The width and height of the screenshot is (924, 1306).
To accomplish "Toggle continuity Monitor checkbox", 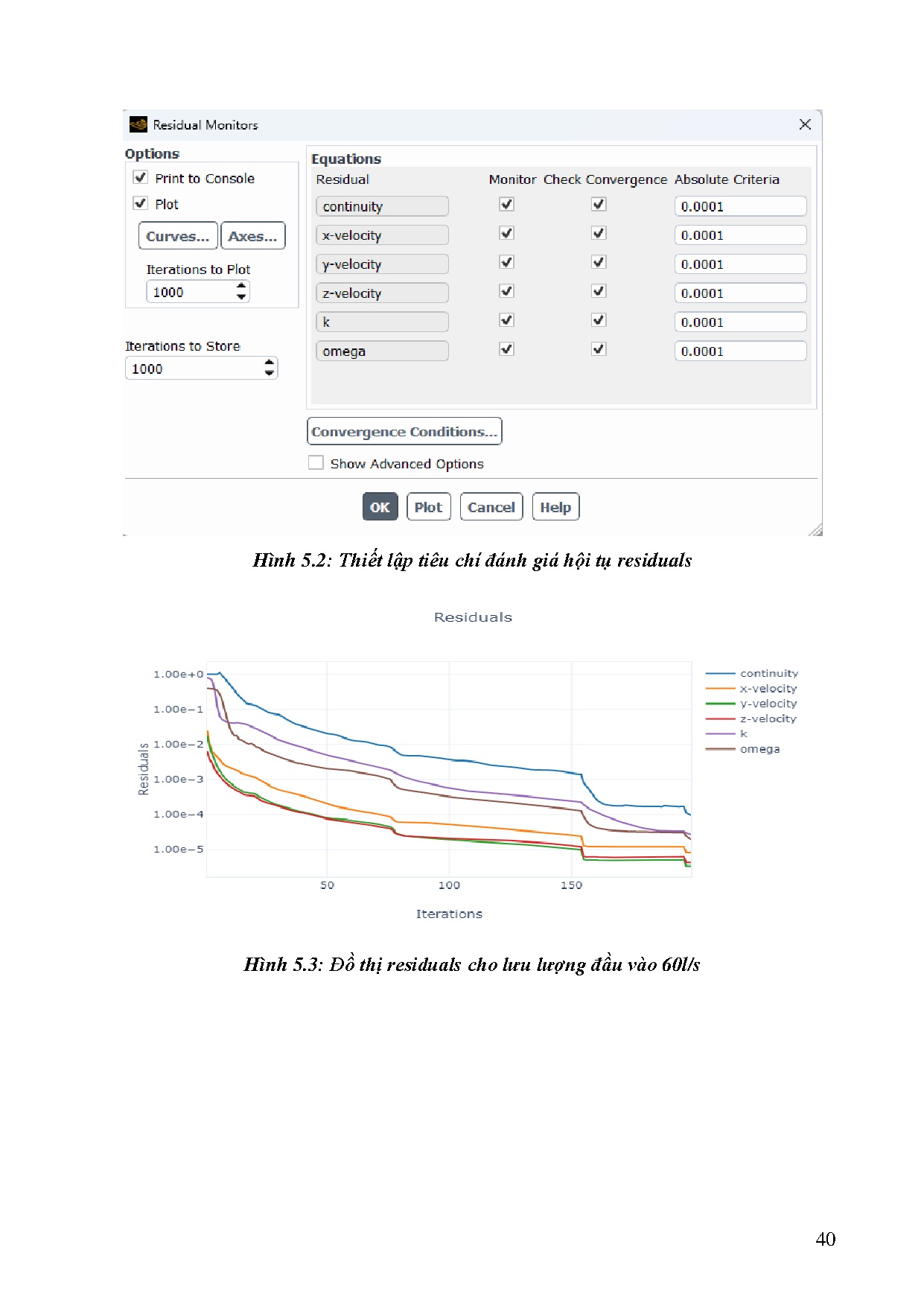I will (x=507, y=204).
